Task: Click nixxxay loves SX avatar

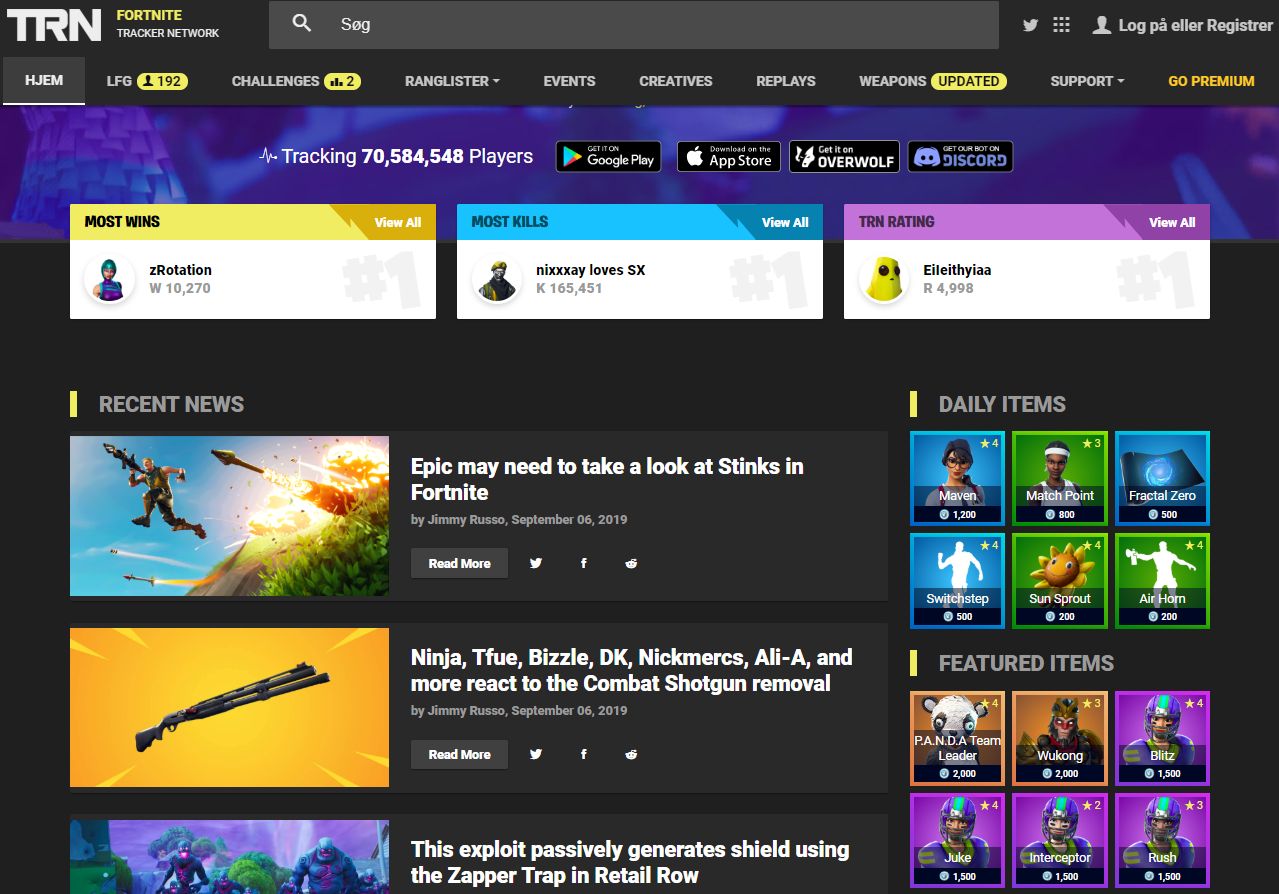Action: (497, 279)
